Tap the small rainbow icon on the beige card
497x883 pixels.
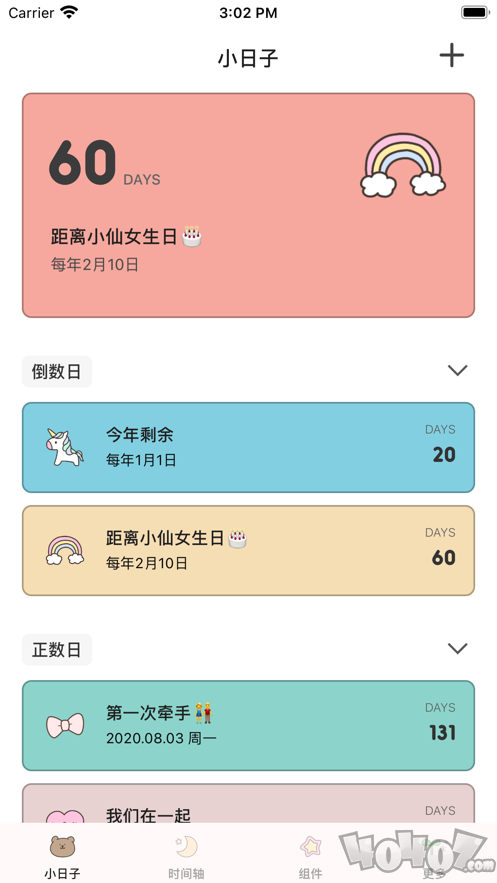coord(65,550)
